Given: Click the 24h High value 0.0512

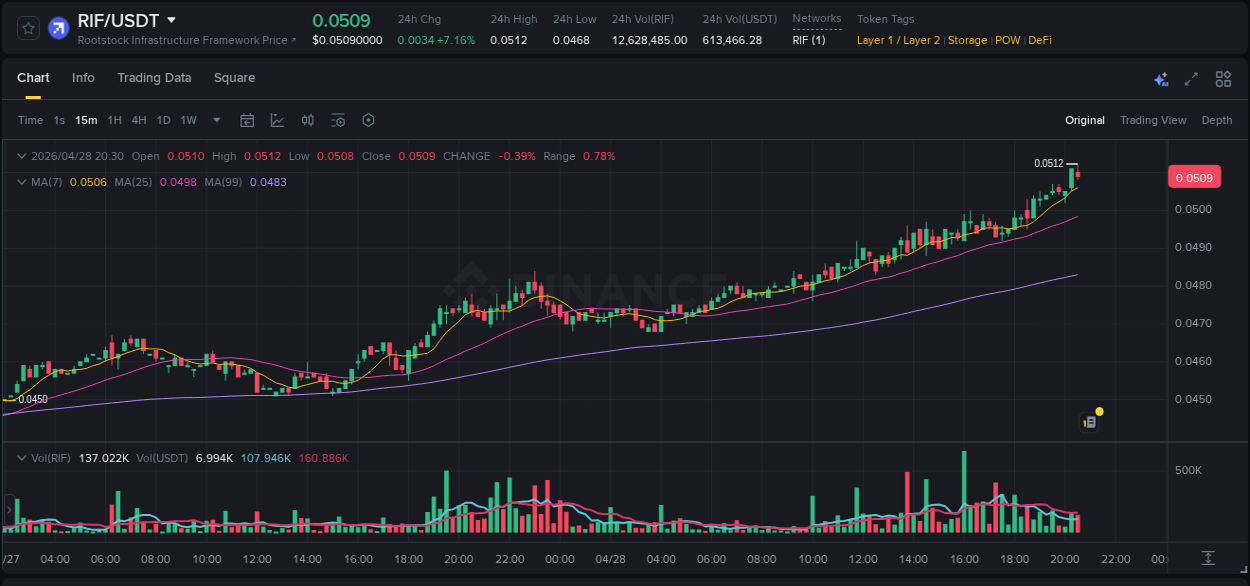Looking at the screenshot, I should click(x=508, y=40).
